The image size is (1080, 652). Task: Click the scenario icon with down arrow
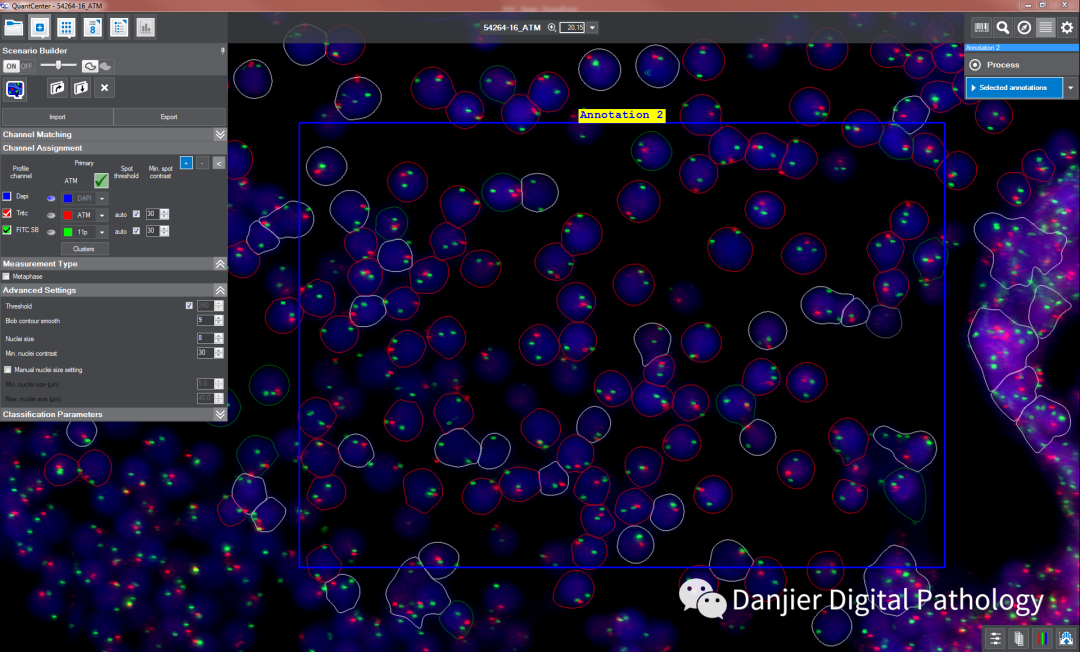(x=81, y=87)
